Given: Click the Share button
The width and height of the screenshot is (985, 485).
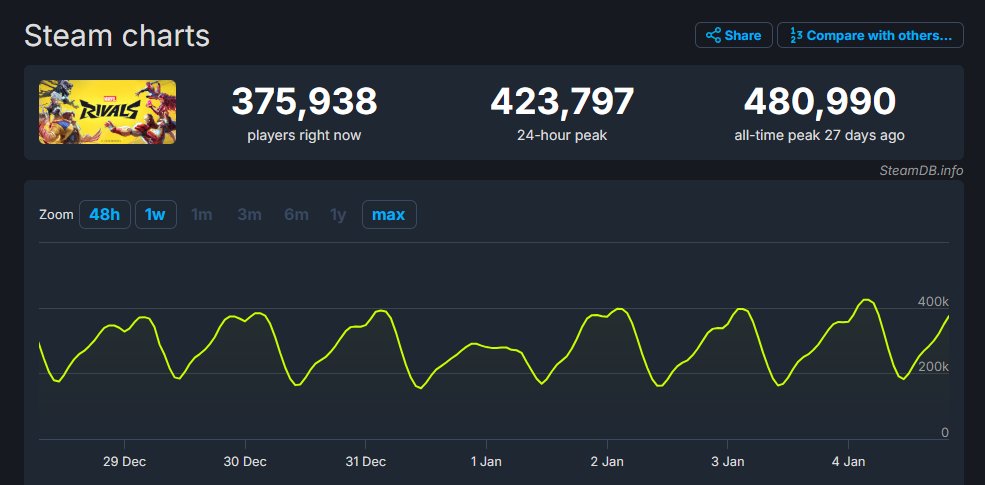Looking at the screenshot, I should [x=733, y=35].
